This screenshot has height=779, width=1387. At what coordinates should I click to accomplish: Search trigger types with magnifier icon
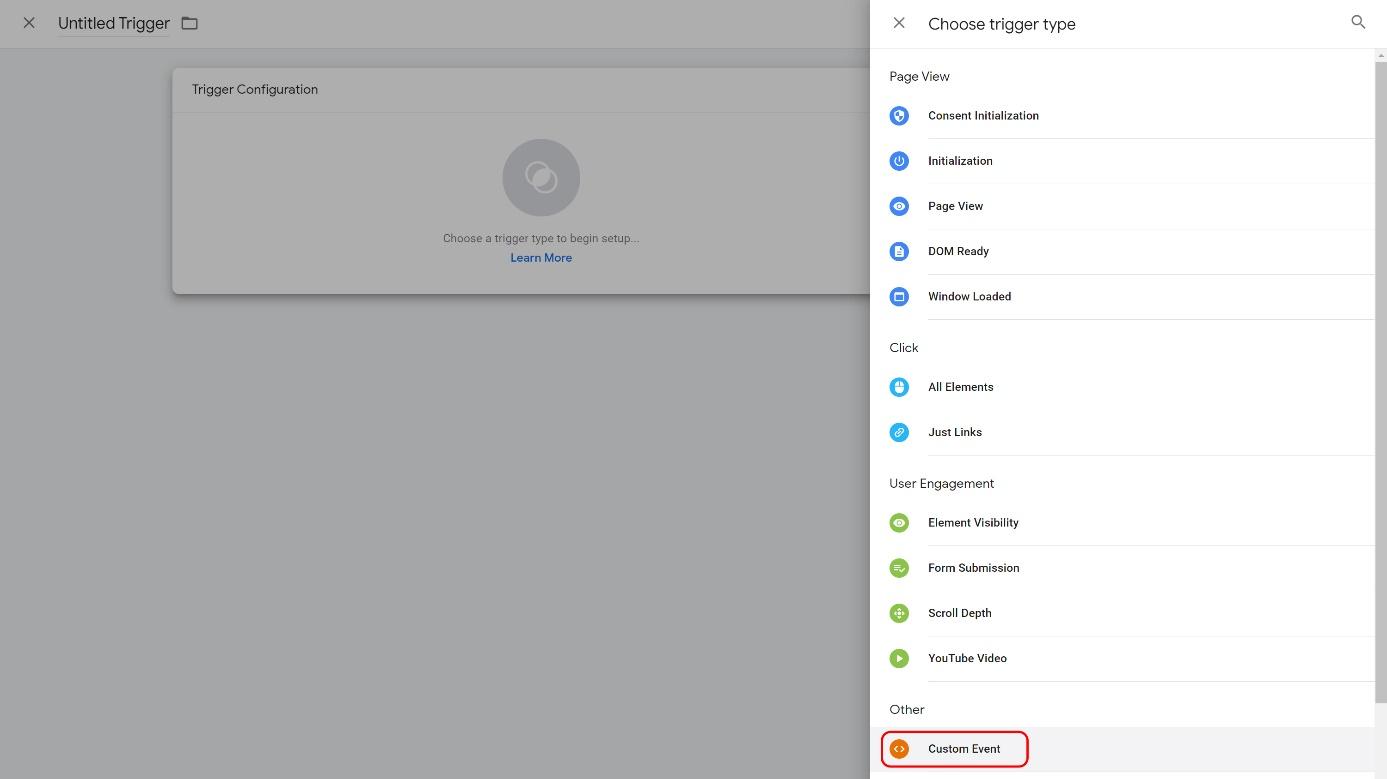coord(1357,22)
